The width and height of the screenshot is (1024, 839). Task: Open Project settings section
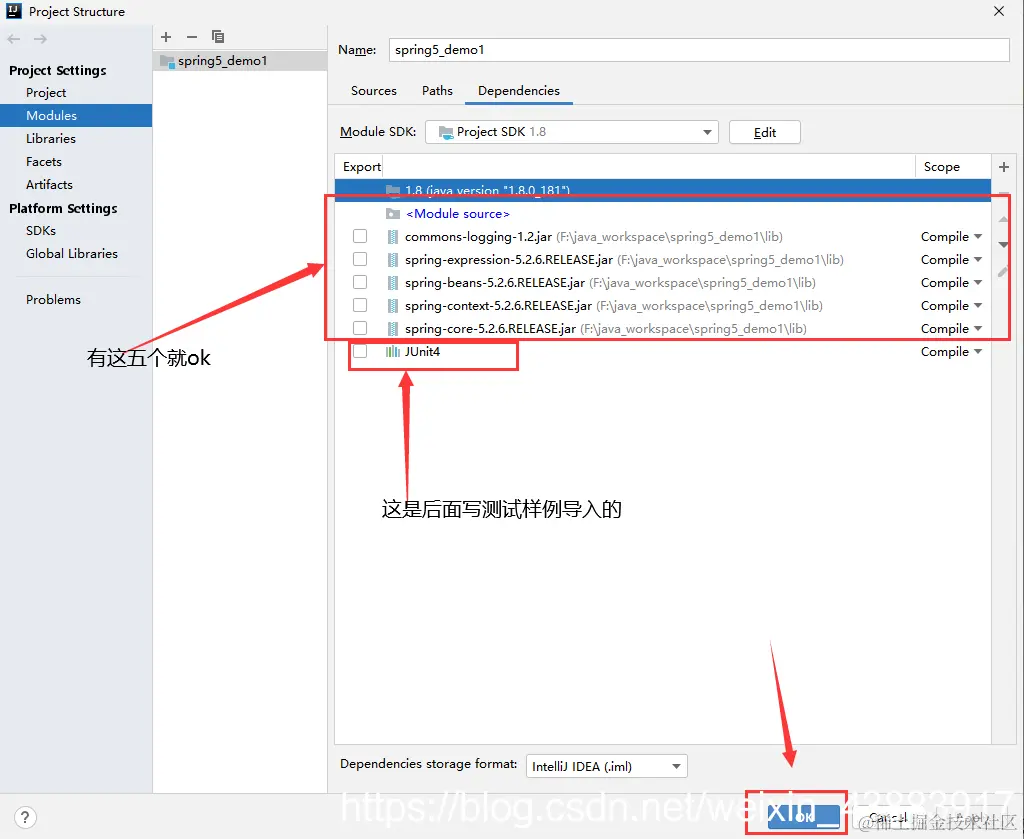pyautogui.click(x=46, y=93)
